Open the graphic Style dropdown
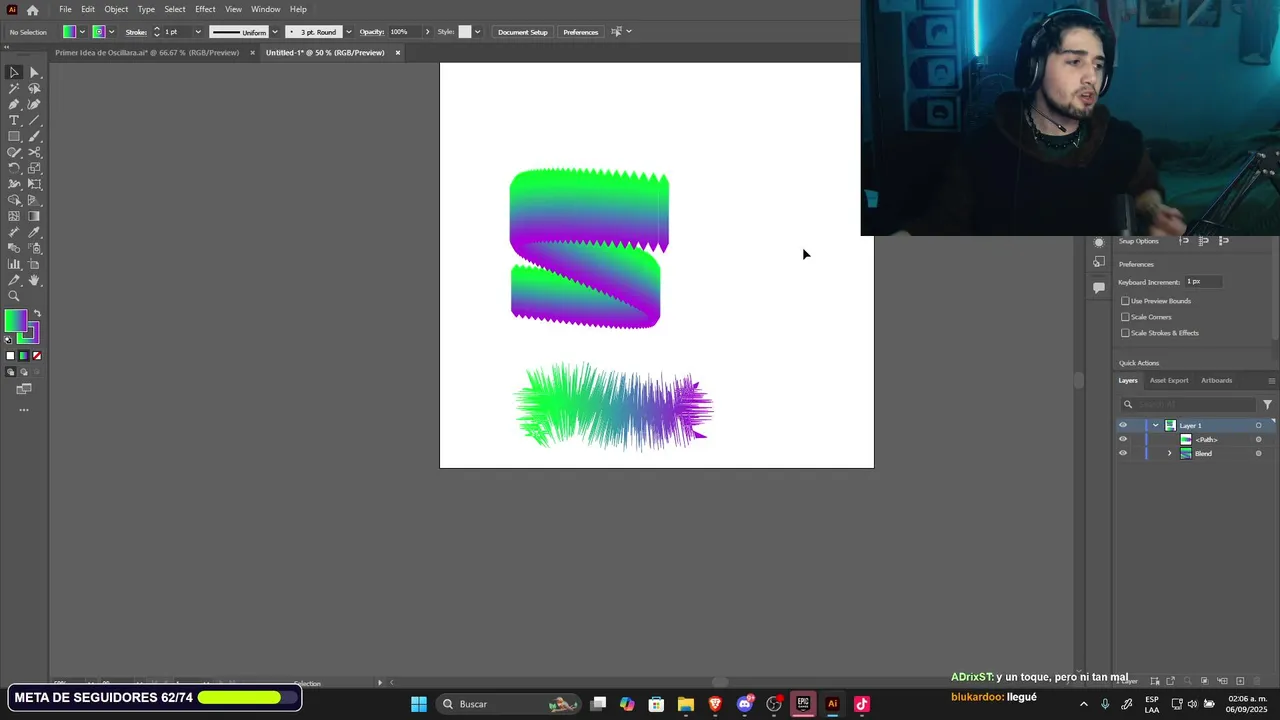The width and height of the screenshot is (1280, 720). pyautogui.click(x=477, y=32)
